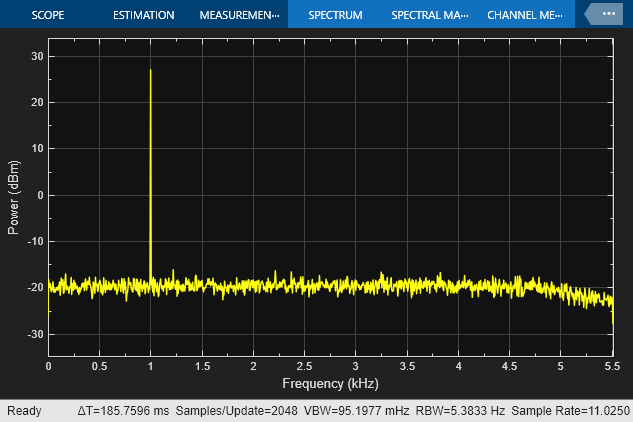Click the 5.5 tick on frequency axis
This screenshot has height=422, width=633.
(x=612, y=367)
